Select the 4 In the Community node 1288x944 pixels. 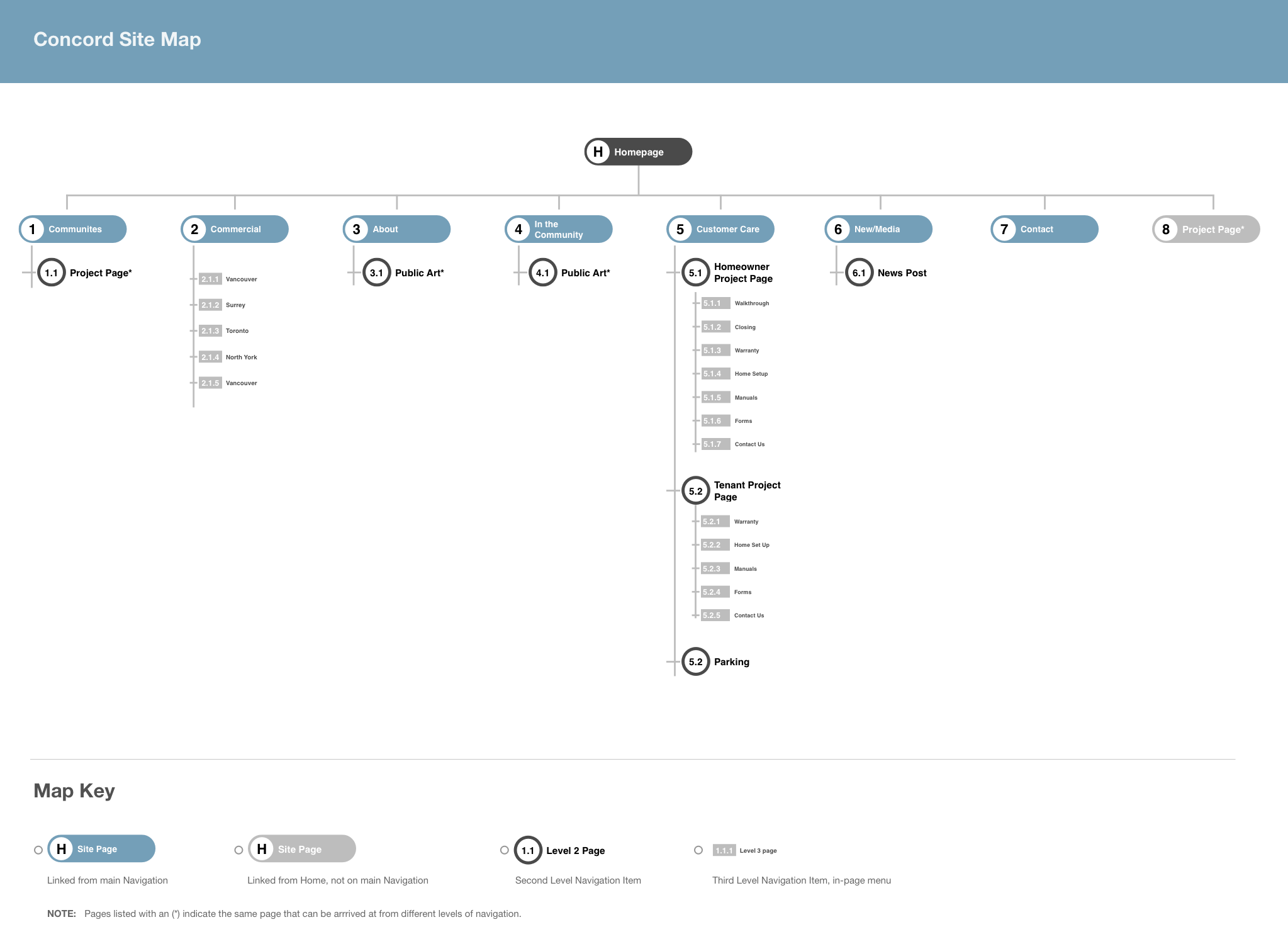(x=559, y=229)
